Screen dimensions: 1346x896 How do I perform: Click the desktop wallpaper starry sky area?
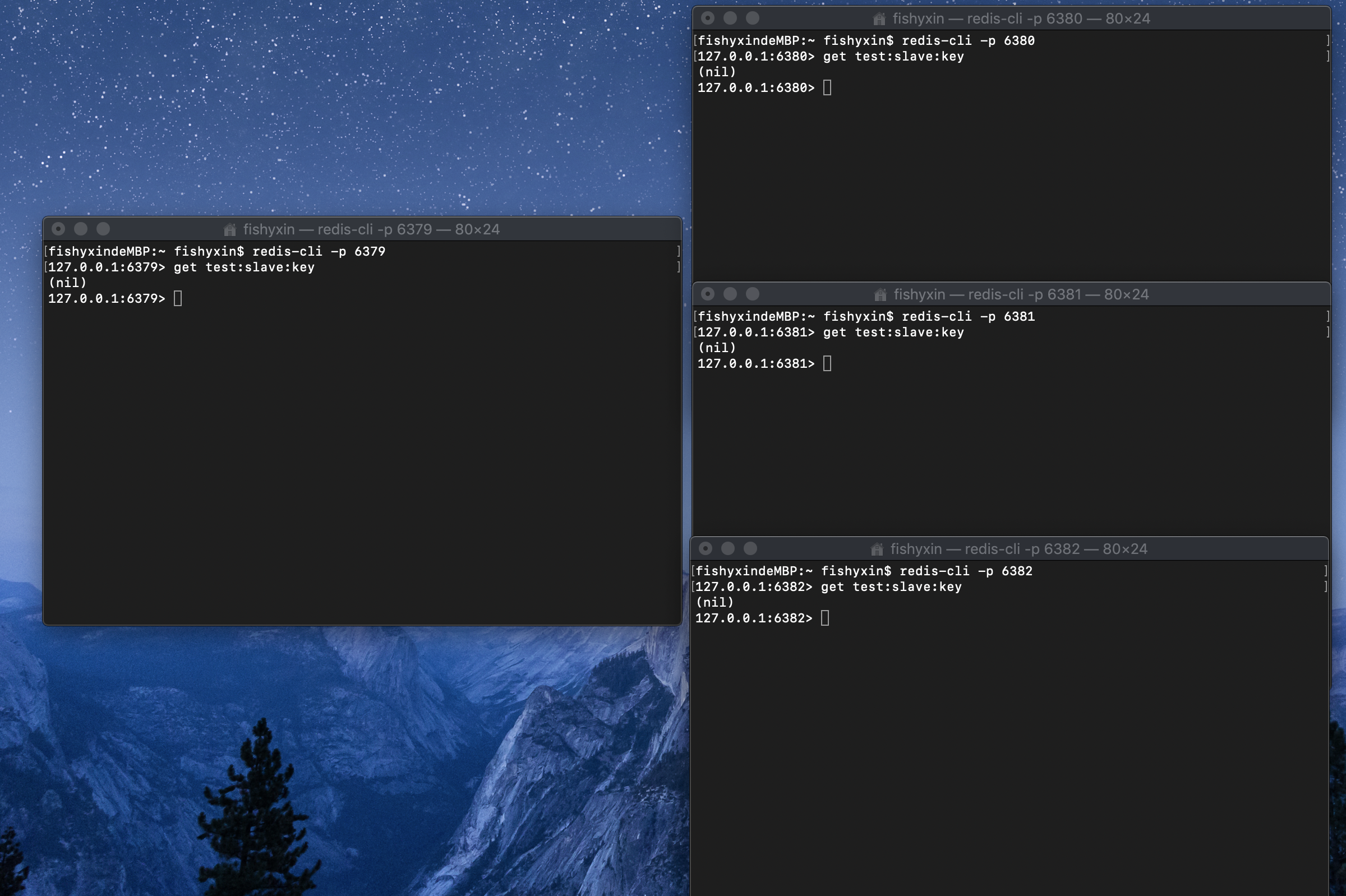click(343, 103)
